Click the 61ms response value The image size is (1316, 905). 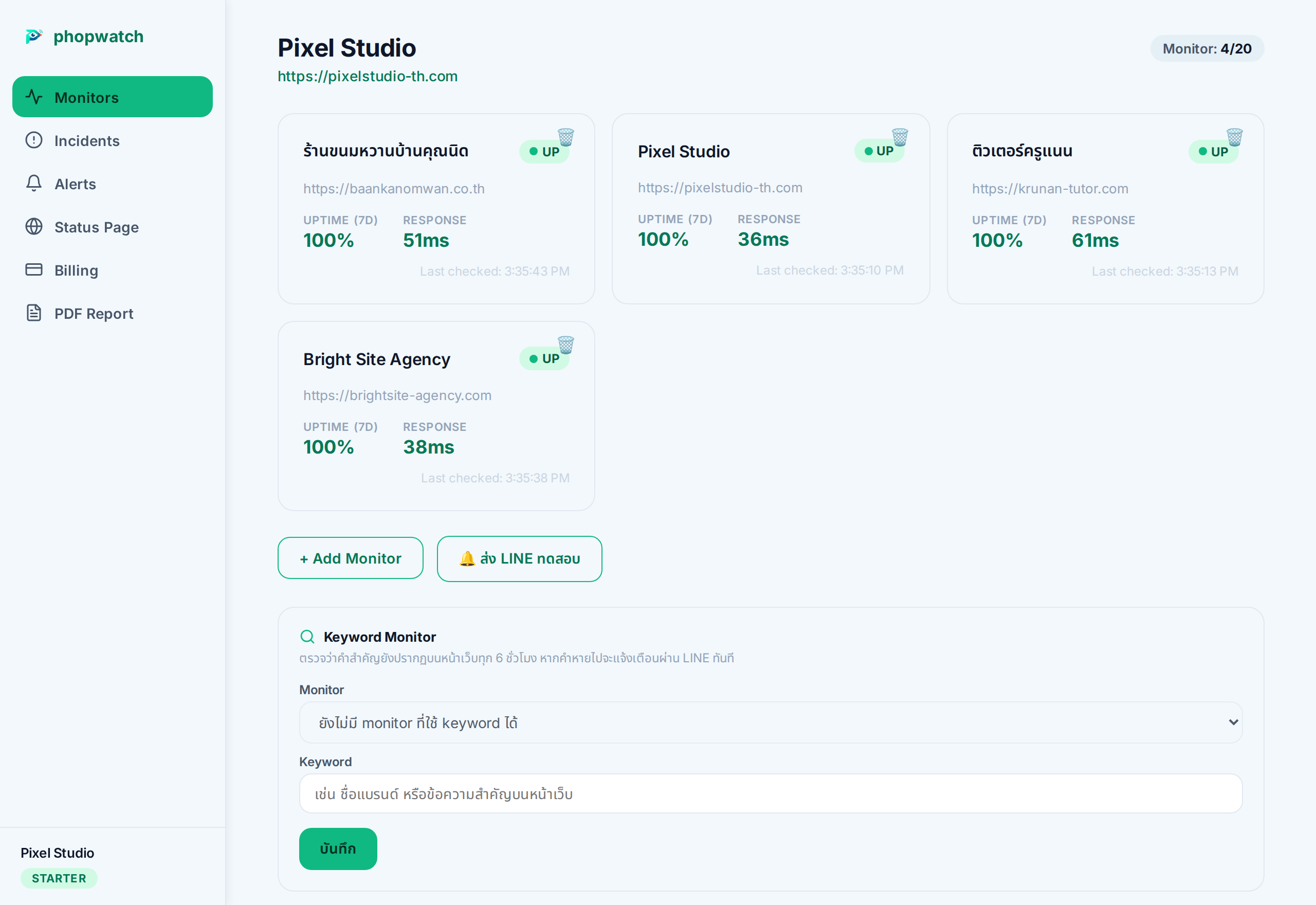click(1095, 241)
